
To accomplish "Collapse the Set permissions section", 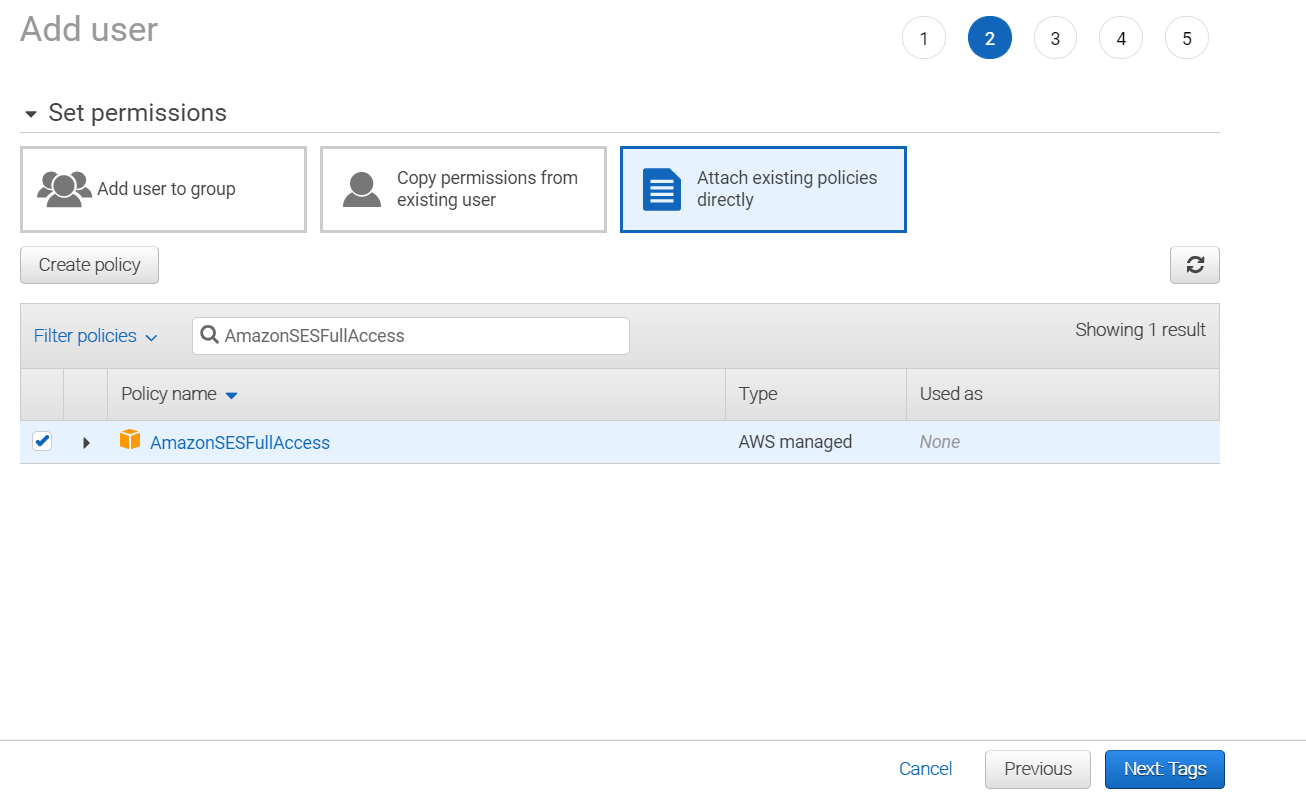I will pyautogui.click(x=31, y=114).
